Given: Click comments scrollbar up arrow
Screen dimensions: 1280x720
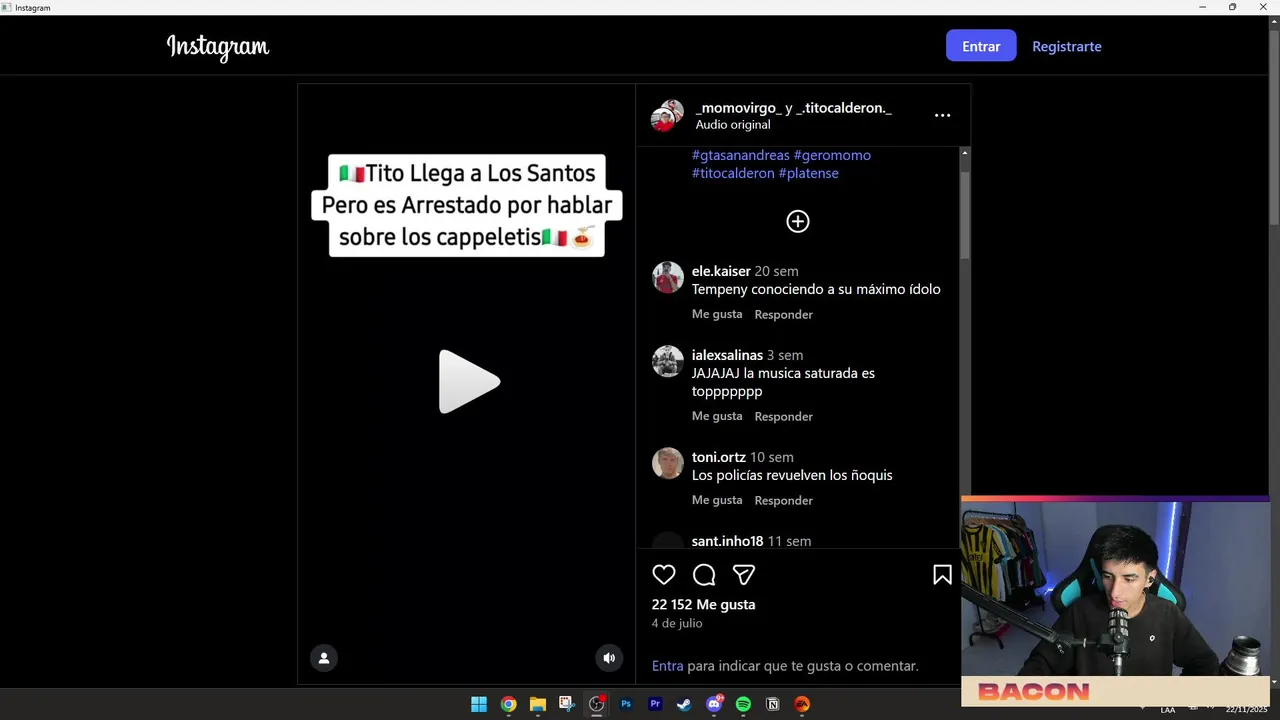Looking at the screenshot, I should coord(965,152).
